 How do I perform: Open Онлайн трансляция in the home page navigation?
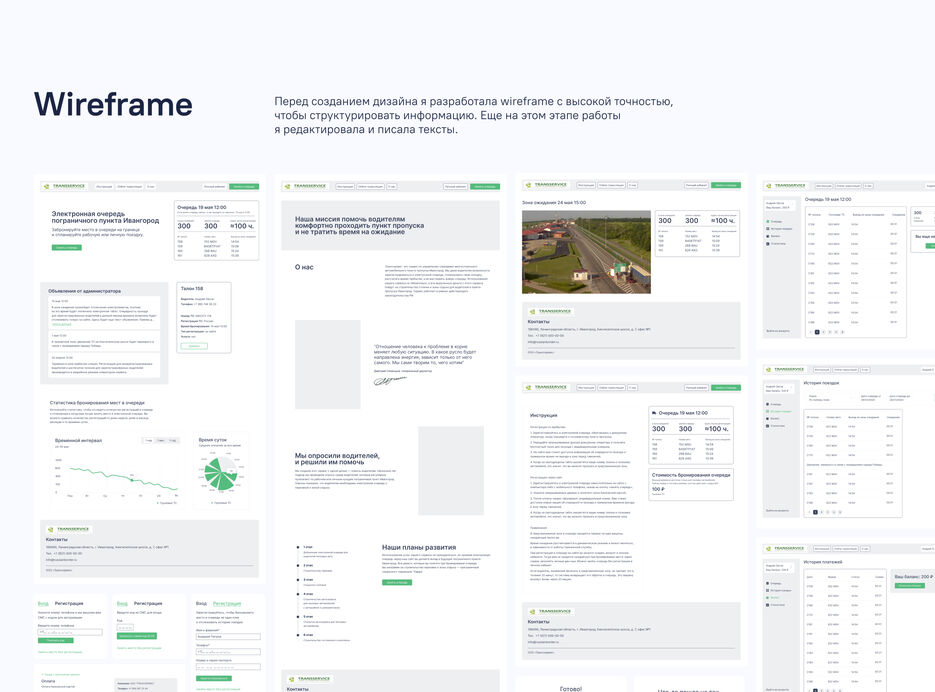click(x=129, y=187)
